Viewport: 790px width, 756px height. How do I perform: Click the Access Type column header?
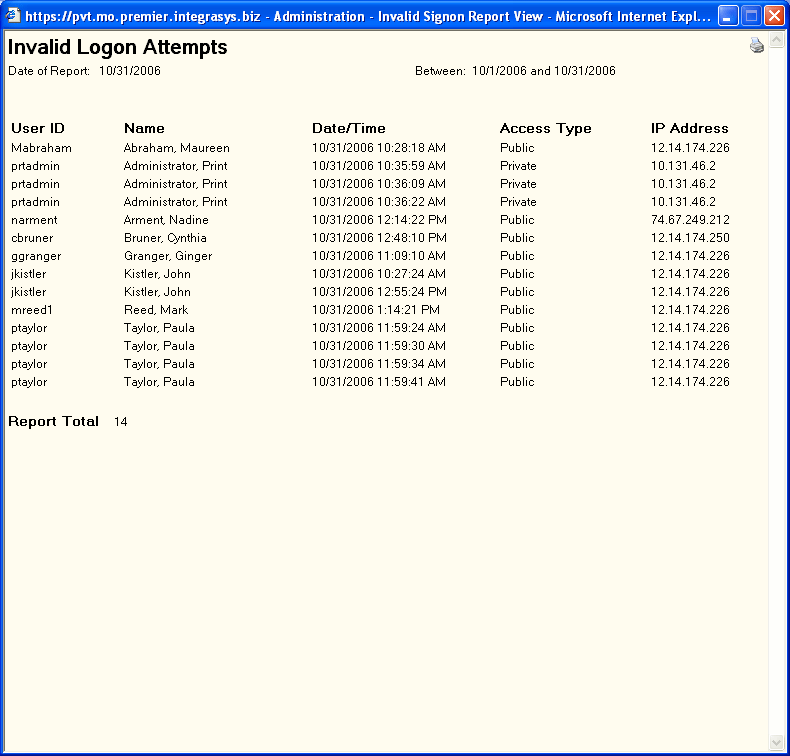[x=546, y=128]
